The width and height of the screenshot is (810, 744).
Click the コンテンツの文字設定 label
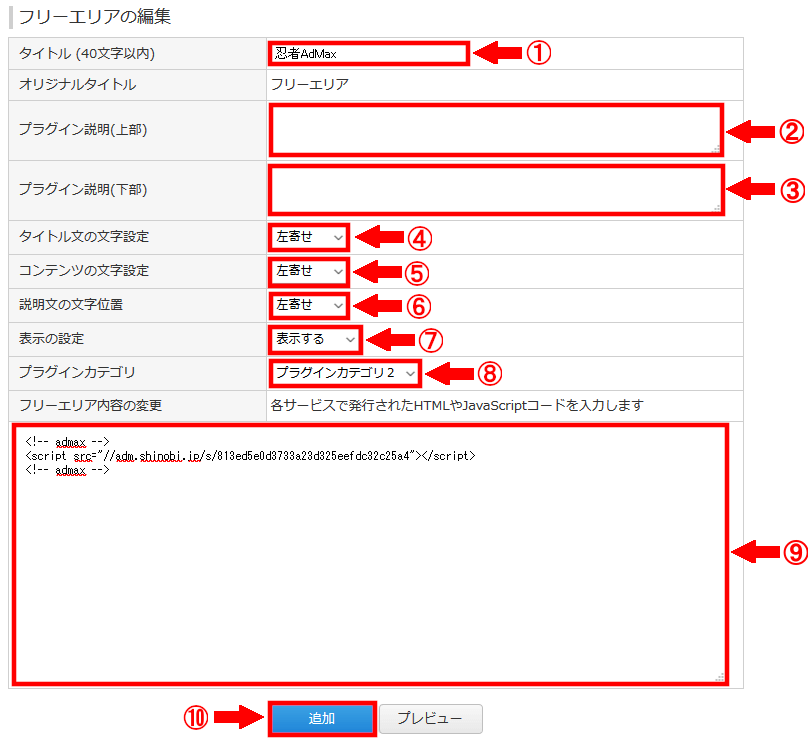(x=84, y=271)
